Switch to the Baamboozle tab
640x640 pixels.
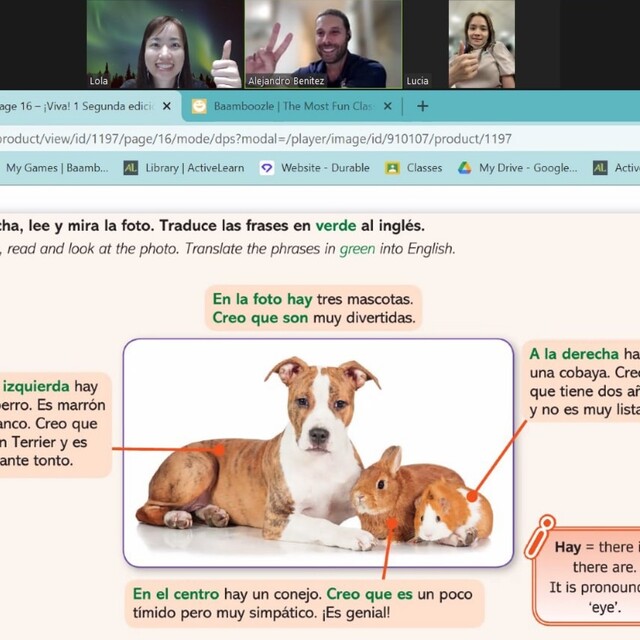pos(290,106)
